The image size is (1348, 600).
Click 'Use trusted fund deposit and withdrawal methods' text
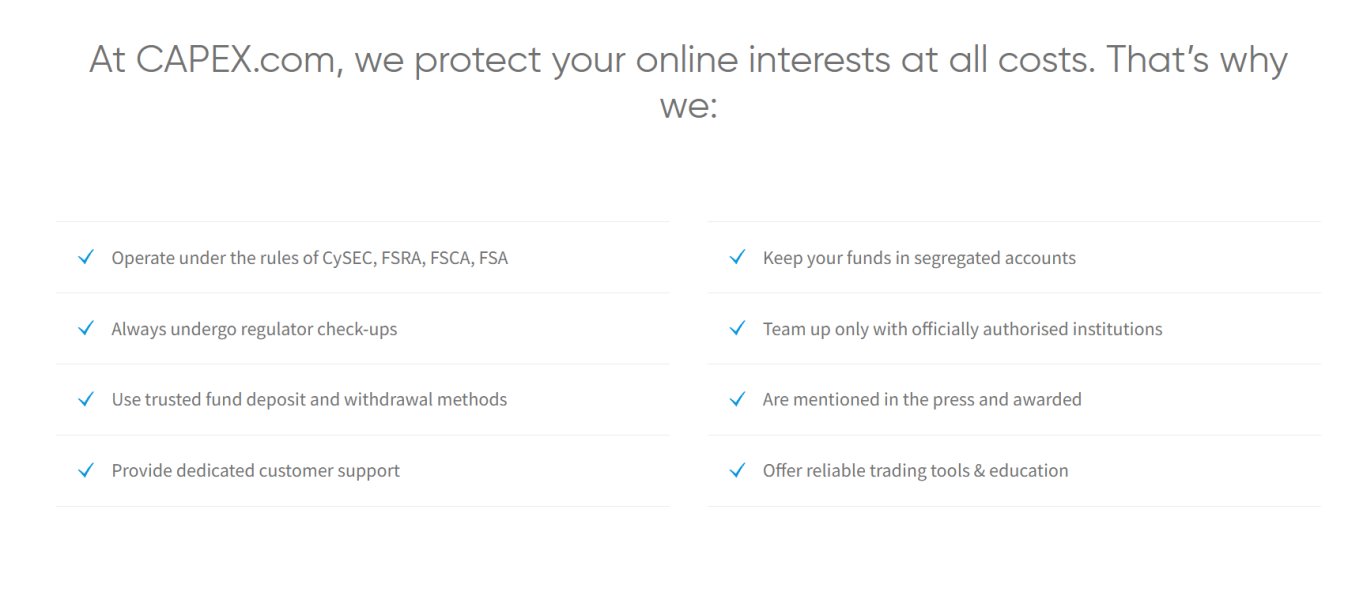(309, 400)
